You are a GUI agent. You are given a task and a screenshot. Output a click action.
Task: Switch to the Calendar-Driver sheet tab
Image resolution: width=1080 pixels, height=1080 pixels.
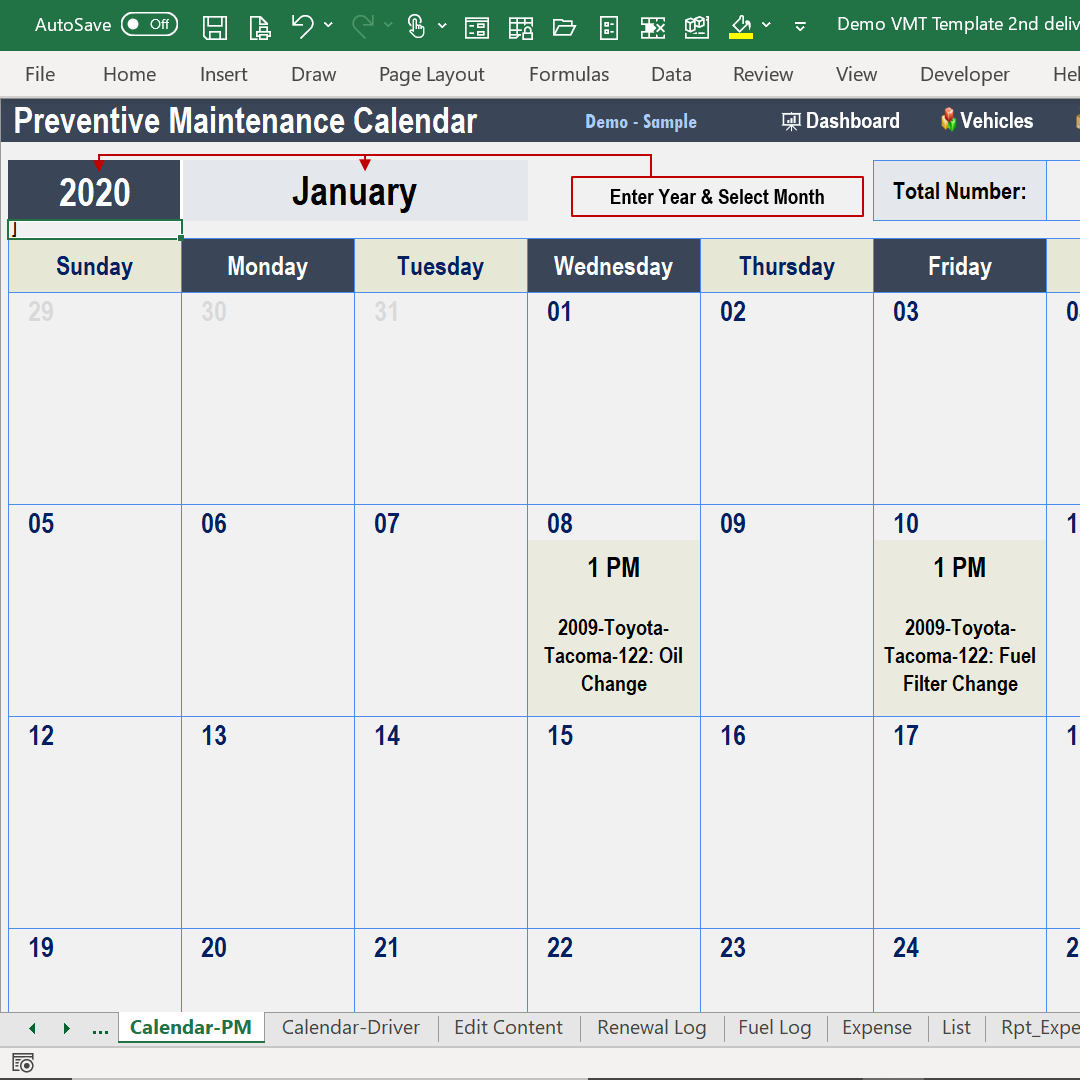coord(351,1027)
